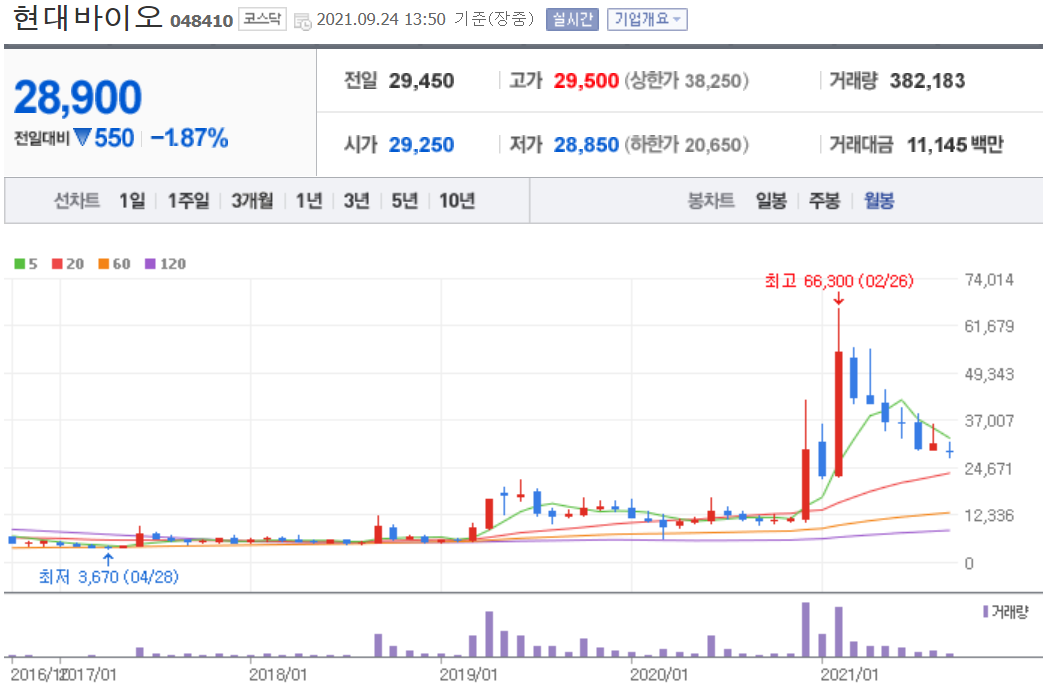
Task: Click the orange 60-period moving average swatch
Action: pyautogui.click(x=104, y=264)
